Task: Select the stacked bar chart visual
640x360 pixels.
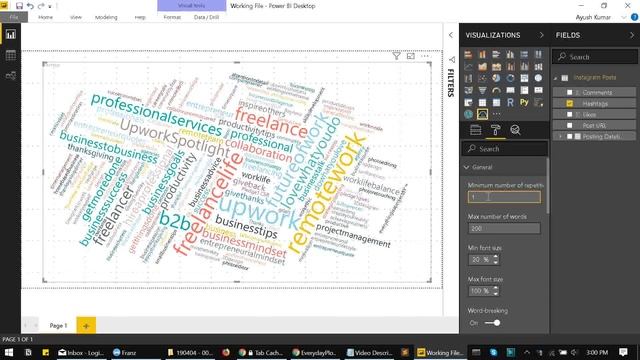Action: point(468,54)
